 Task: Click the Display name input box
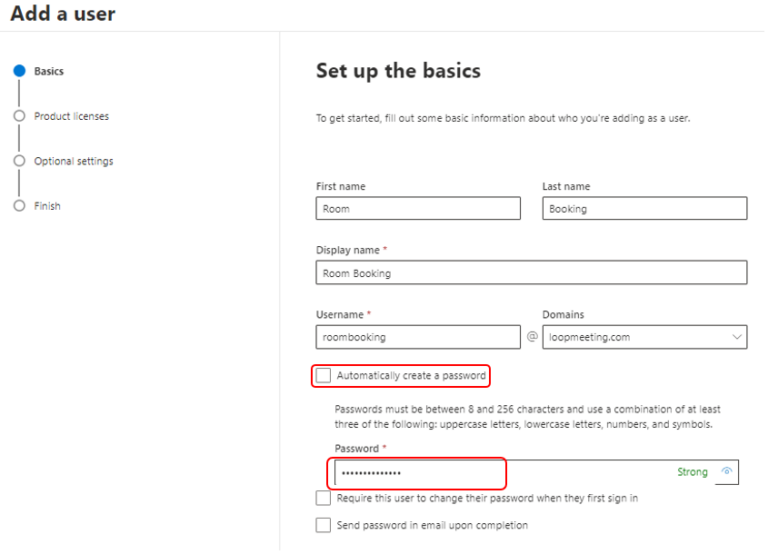tap(531, 272)
